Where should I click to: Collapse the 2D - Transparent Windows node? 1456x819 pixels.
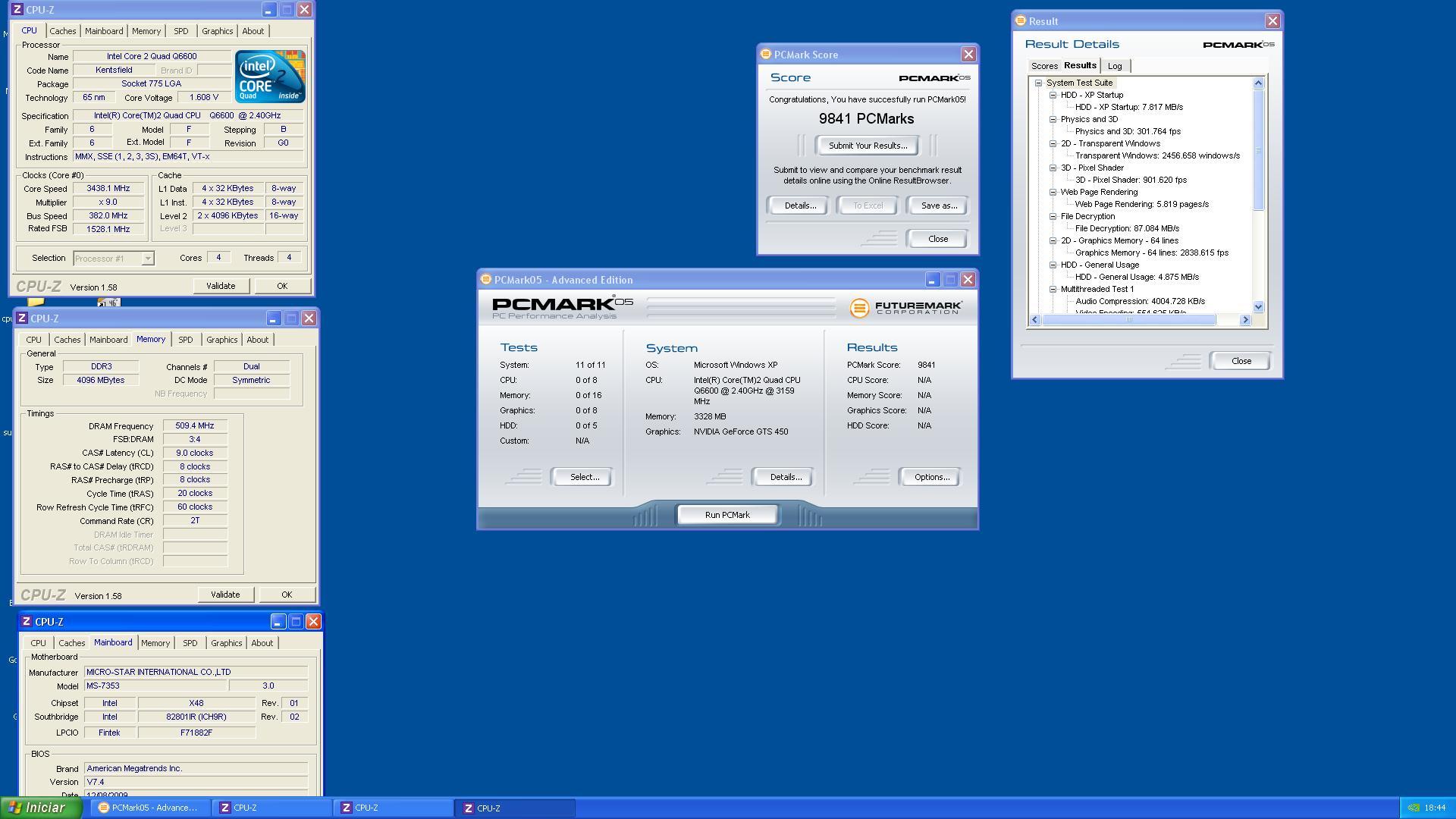click(x=1053, y=144)
